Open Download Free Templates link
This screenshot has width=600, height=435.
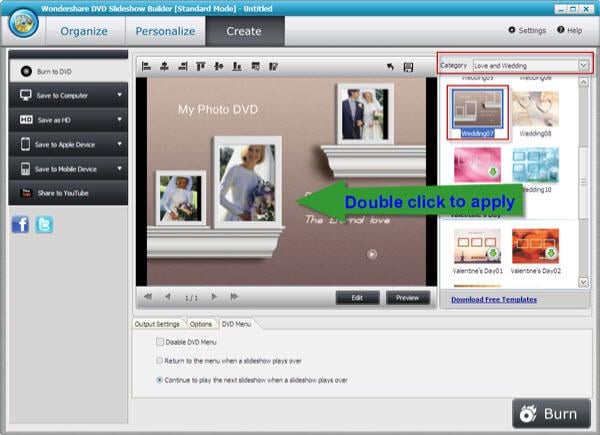point(494,300)
